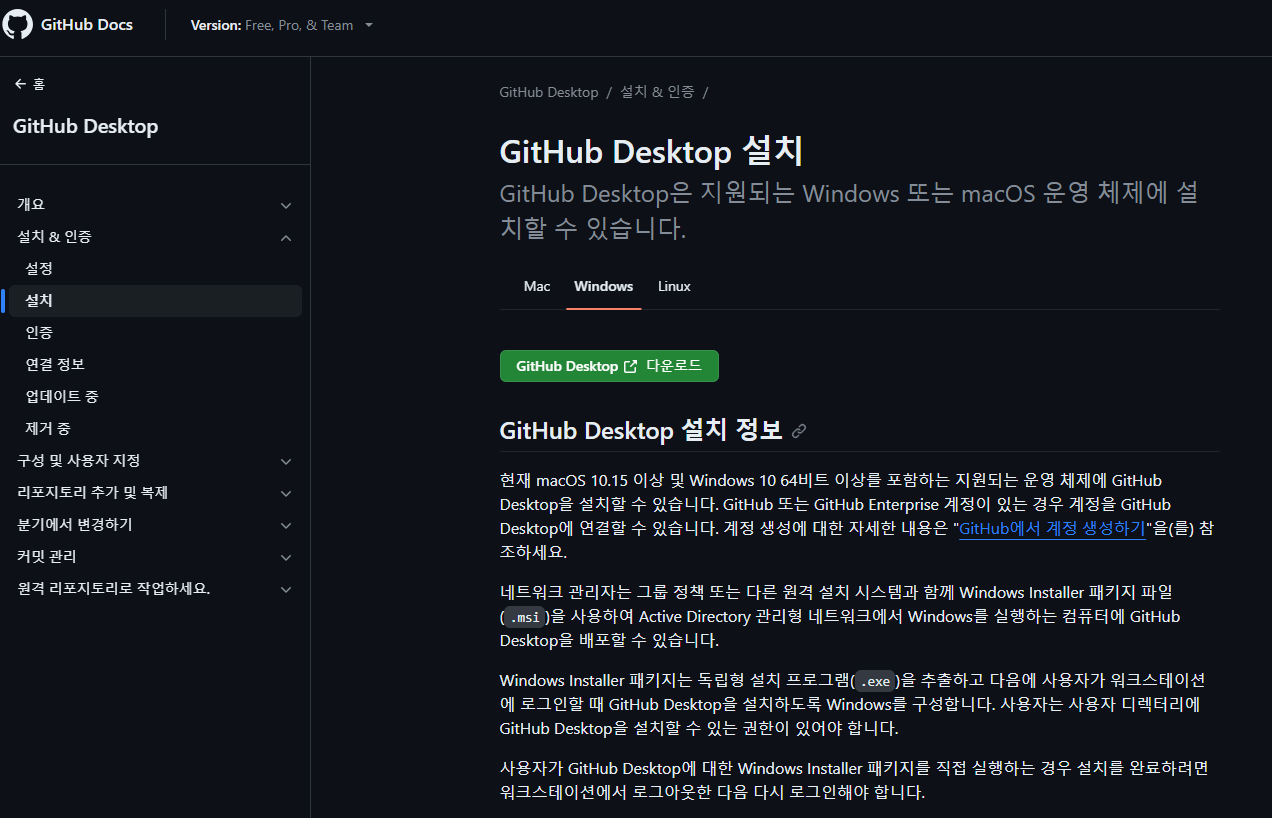This screenshot has width=1272, height=818.
Task: Expand the 구성 및 사용자 지정 section
Action: click(286, 461)
